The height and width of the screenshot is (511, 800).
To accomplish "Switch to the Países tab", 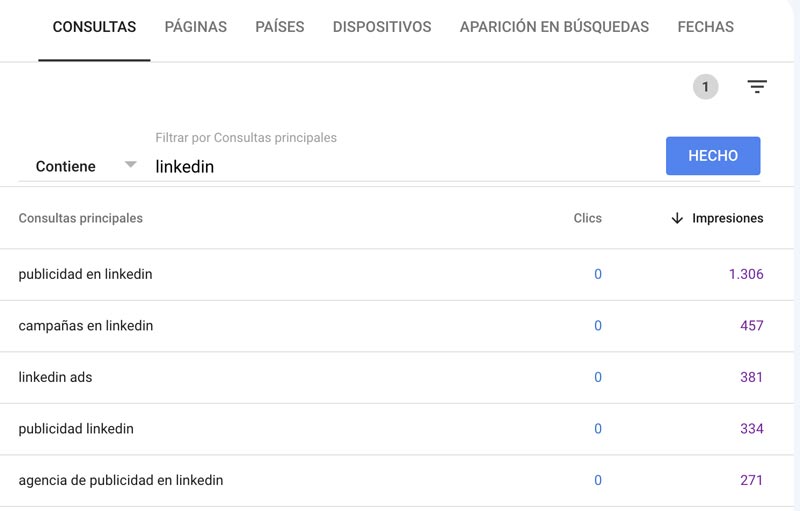I will [280, 27].
